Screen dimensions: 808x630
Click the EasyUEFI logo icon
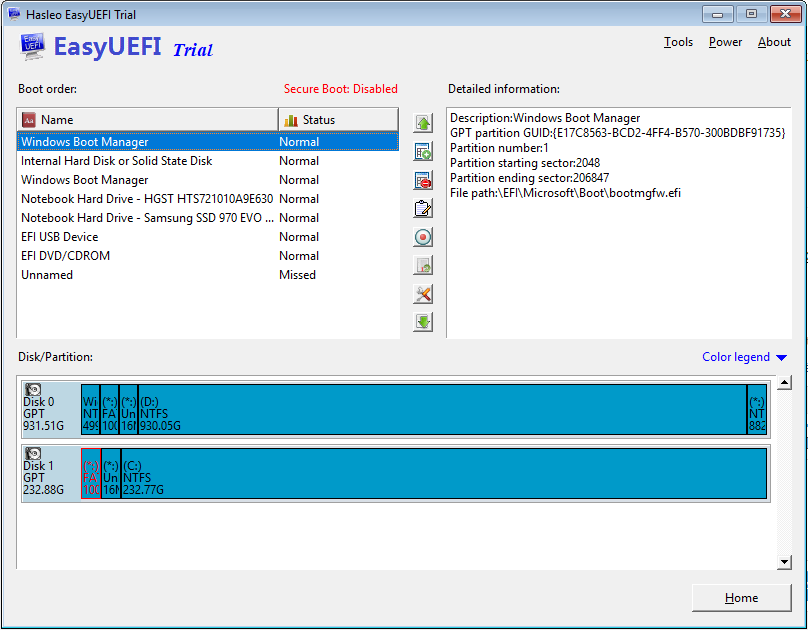(32, 47)
